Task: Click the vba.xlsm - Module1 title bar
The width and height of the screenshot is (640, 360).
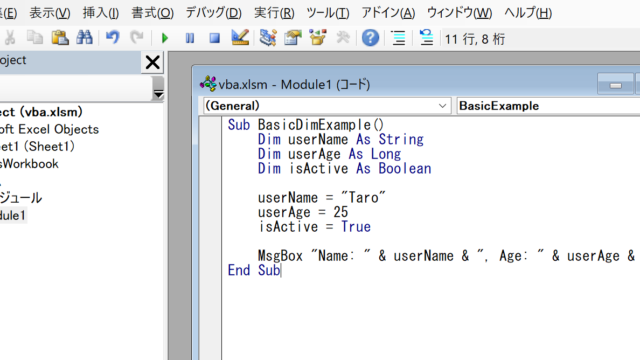Action: (x=294, y=84)
